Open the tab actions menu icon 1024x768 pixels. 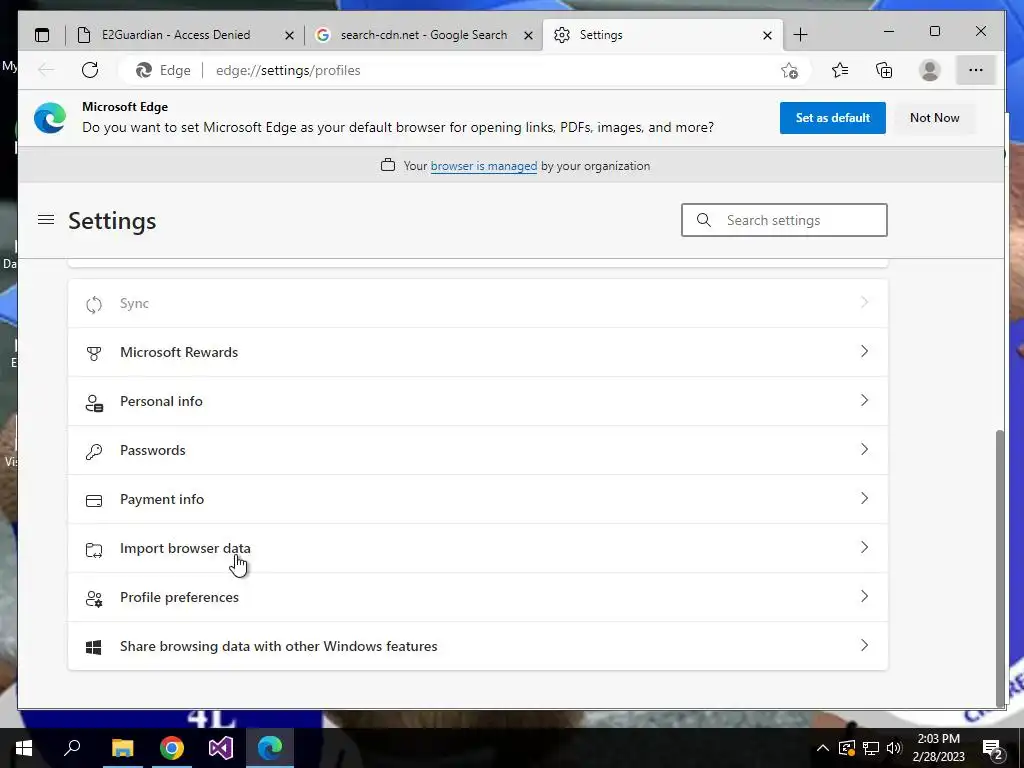pyautogui.click(x=42, y=35)
